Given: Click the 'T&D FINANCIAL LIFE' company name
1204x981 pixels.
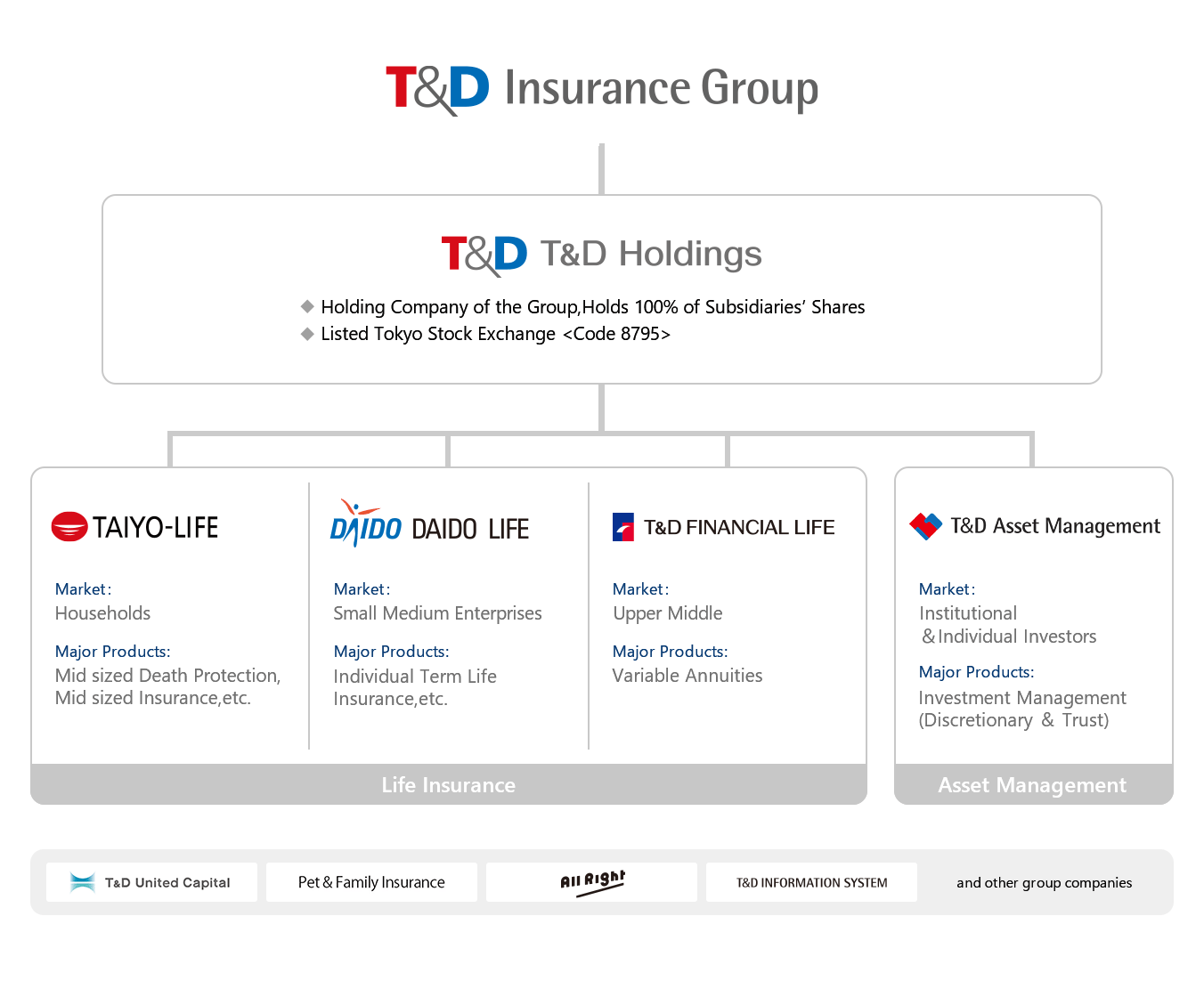Looking at the screenshot, I should coord(739,528).
